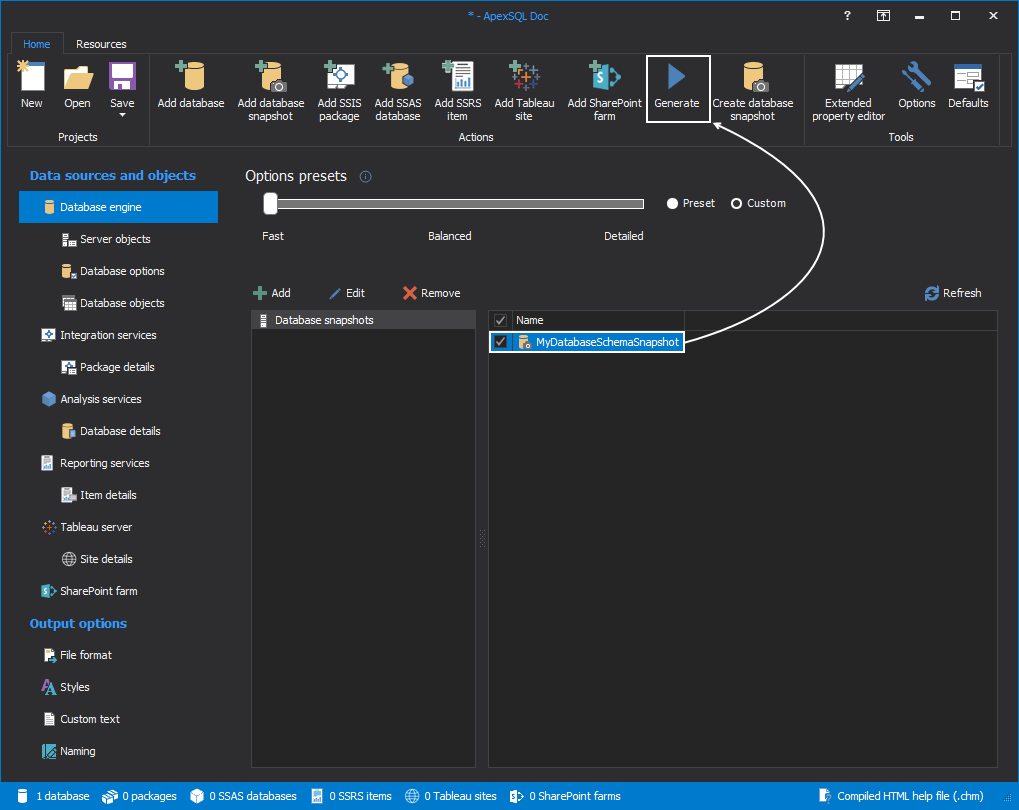This screenshot has width=1019, height=810.
Task: Click the 0 Tableau sites status entry
Action: [x=450, y=796]
